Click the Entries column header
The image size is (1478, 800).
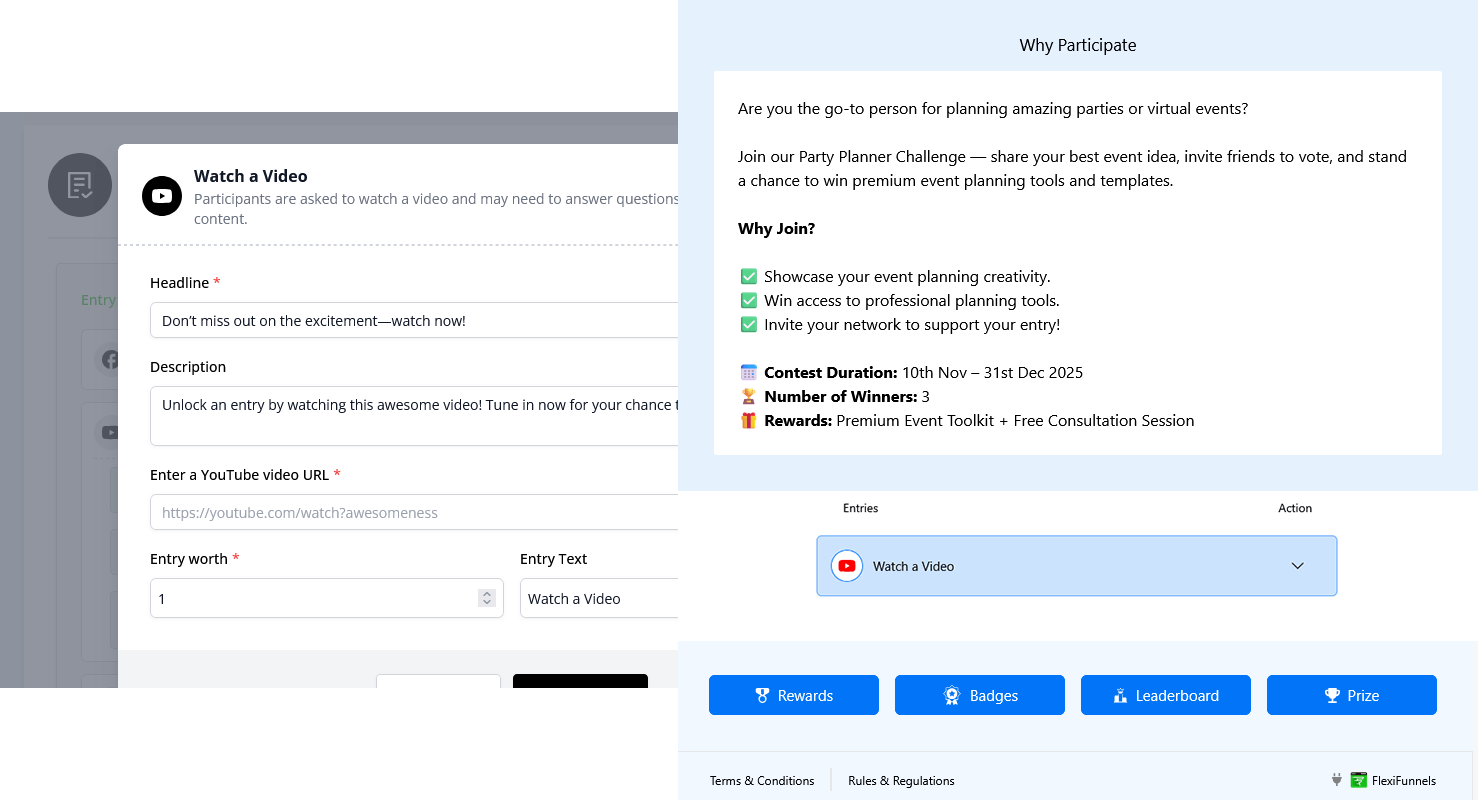pos(860,508)
